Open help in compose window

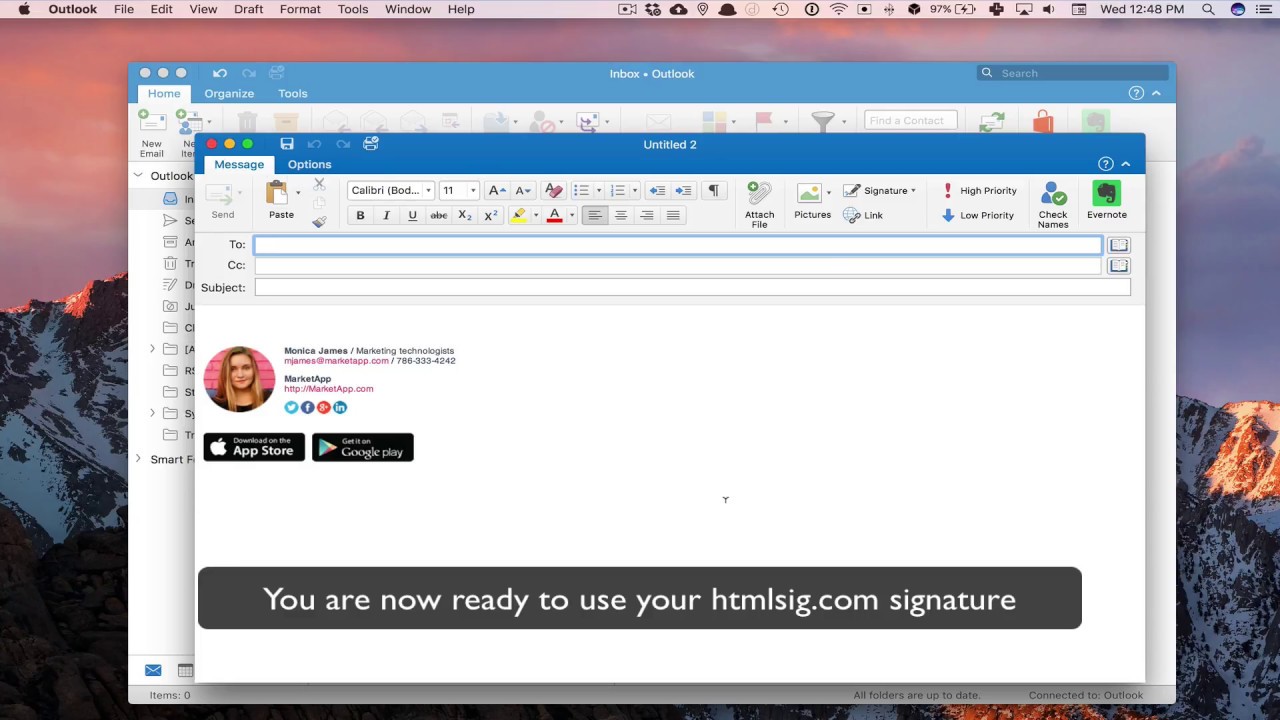(x=1105, y=164)
